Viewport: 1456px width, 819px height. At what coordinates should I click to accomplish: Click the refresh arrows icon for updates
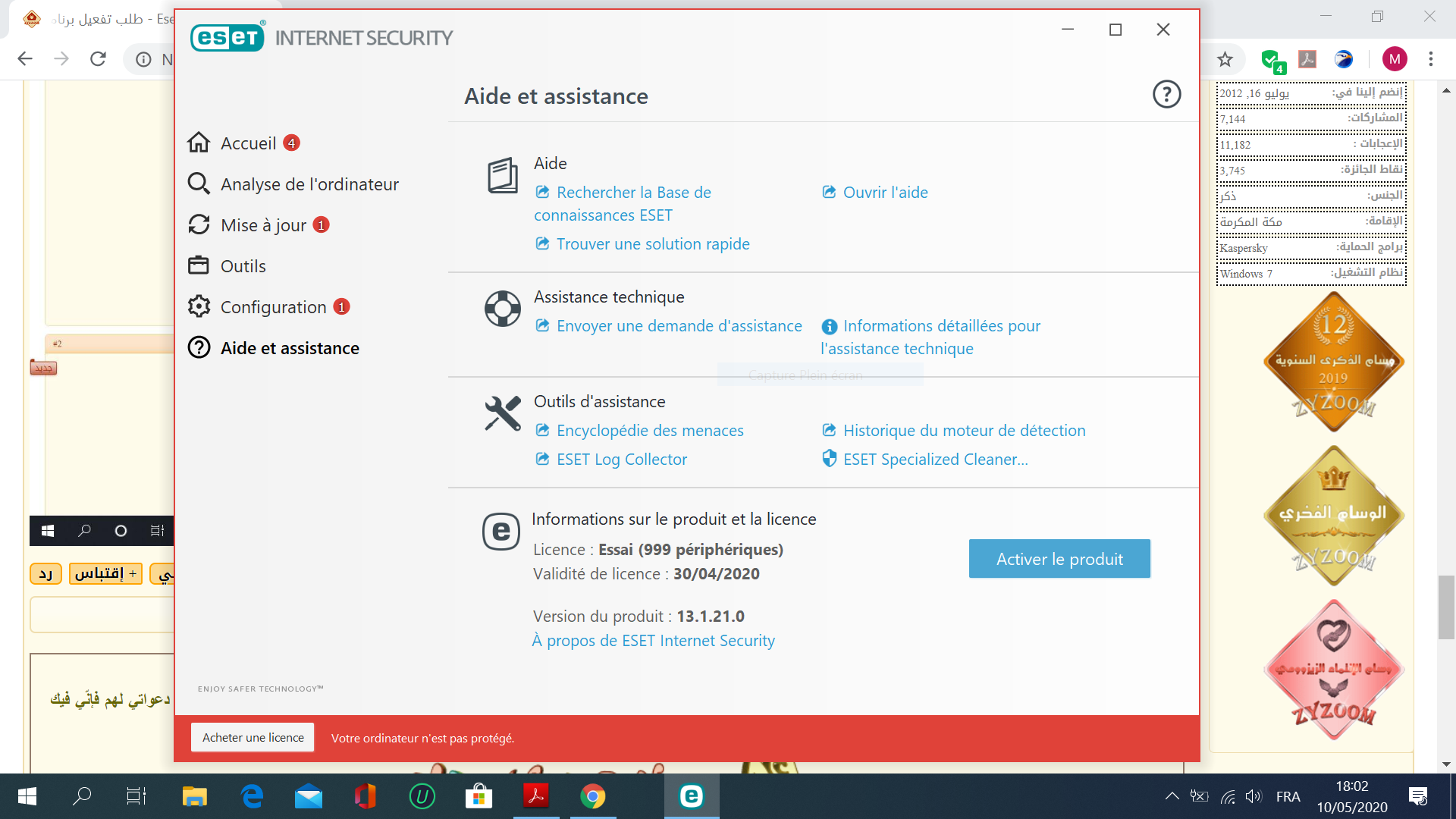[x=199, y=224]
